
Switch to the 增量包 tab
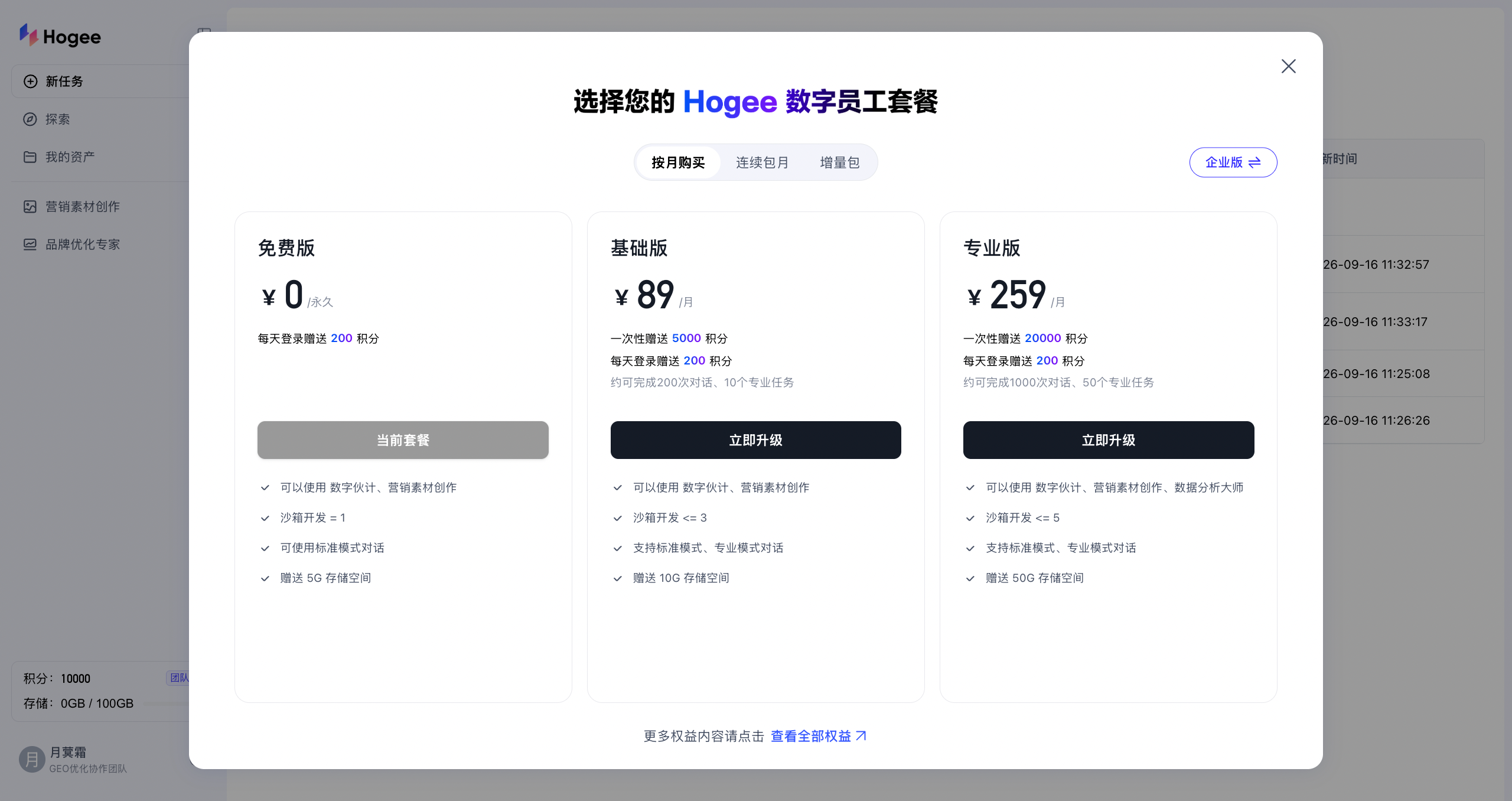point(839,162)
